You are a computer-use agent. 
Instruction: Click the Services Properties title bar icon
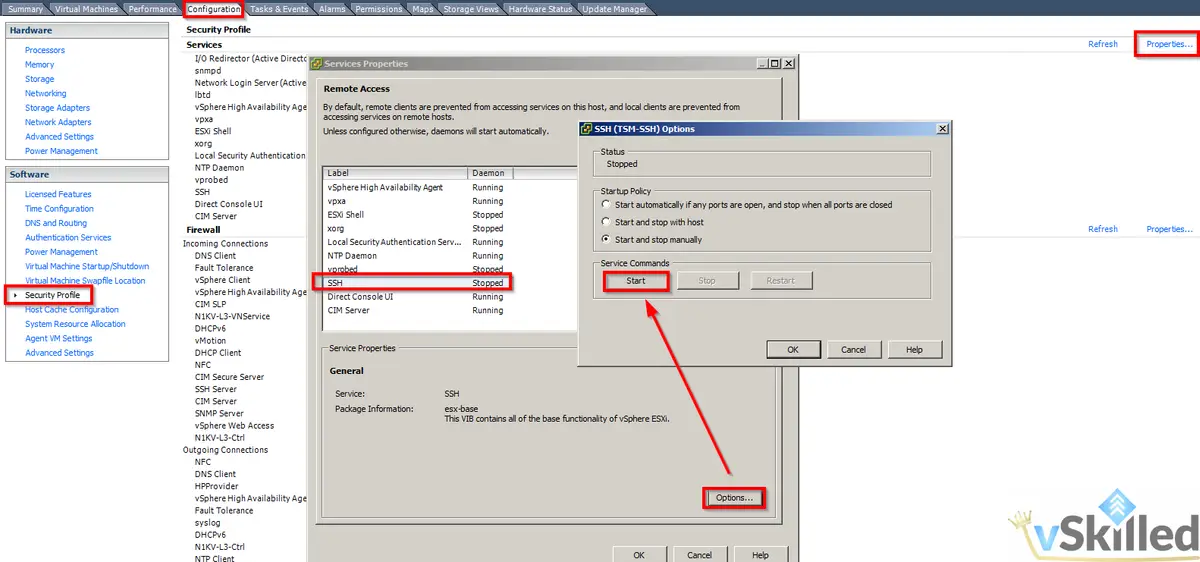tap(316, 63)
